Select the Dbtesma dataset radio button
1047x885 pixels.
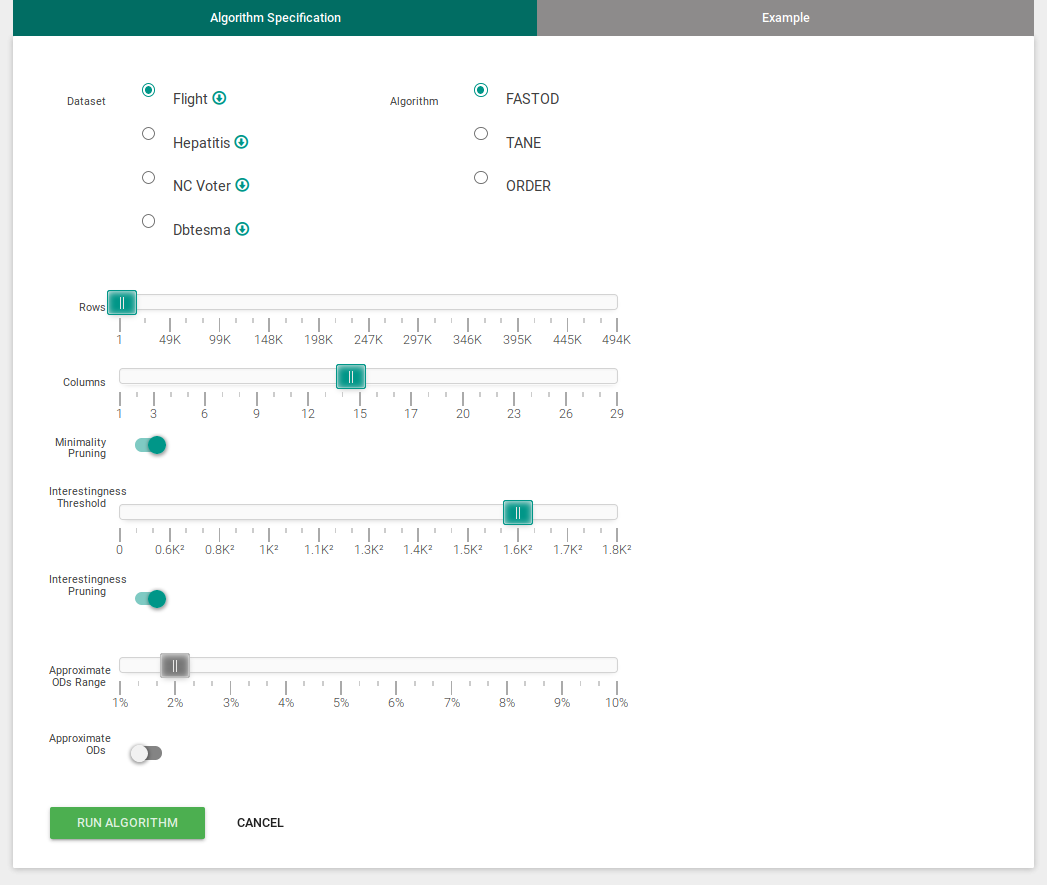(149, 221)
